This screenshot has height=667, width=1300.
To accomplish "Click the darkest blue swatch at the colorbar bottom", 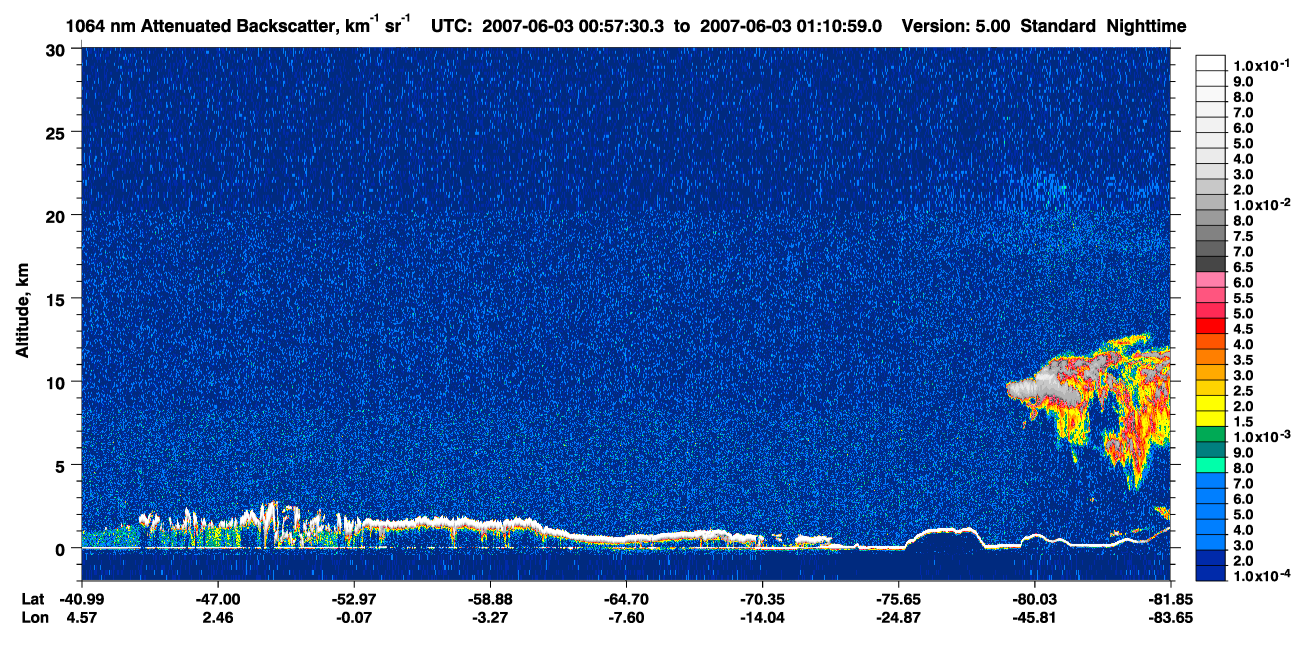I will pyautogui.click(x=1211, y=574).
